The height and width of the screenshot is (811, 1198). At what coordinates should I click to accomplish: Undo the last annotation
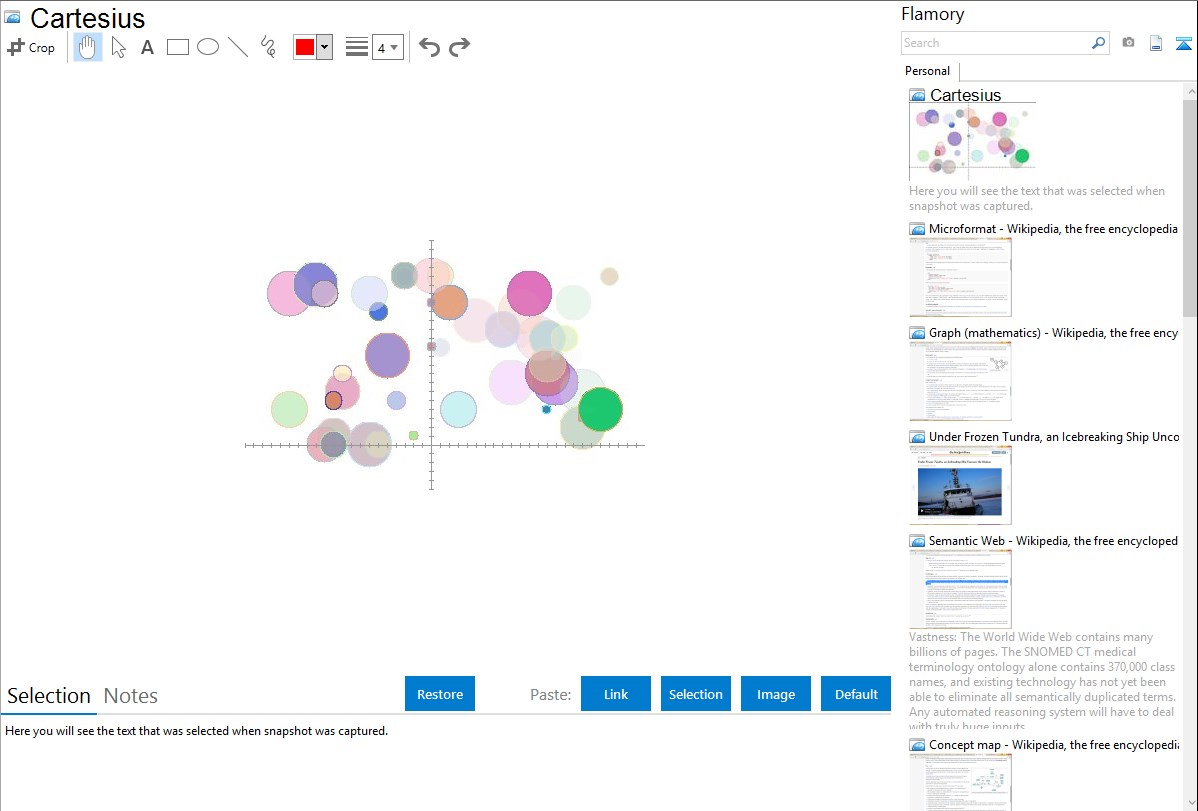pyautogui.click(x=429, y=47)
